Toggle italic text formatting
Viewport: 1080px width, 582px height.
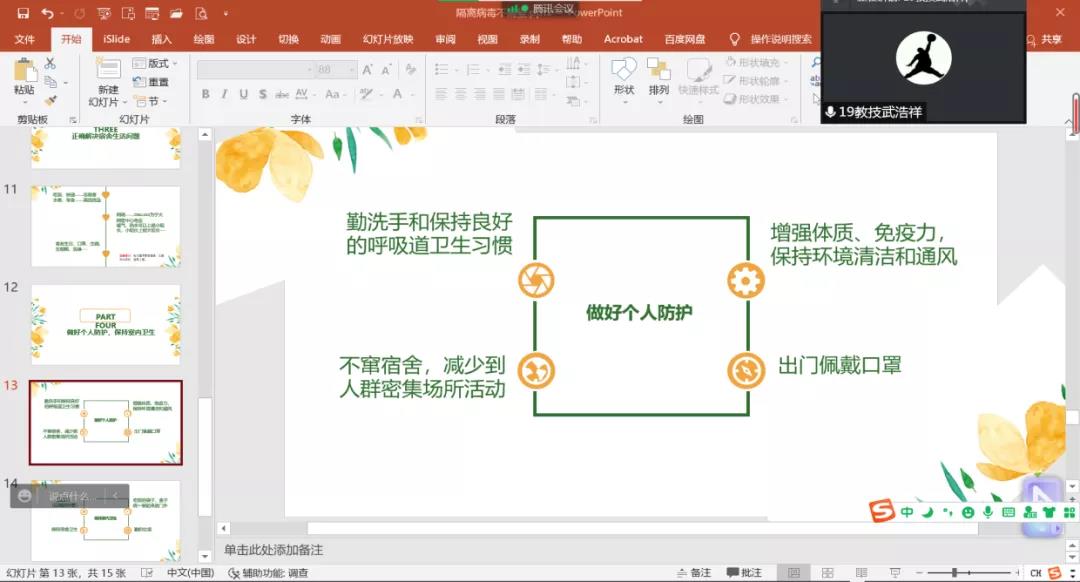point(225,94)
